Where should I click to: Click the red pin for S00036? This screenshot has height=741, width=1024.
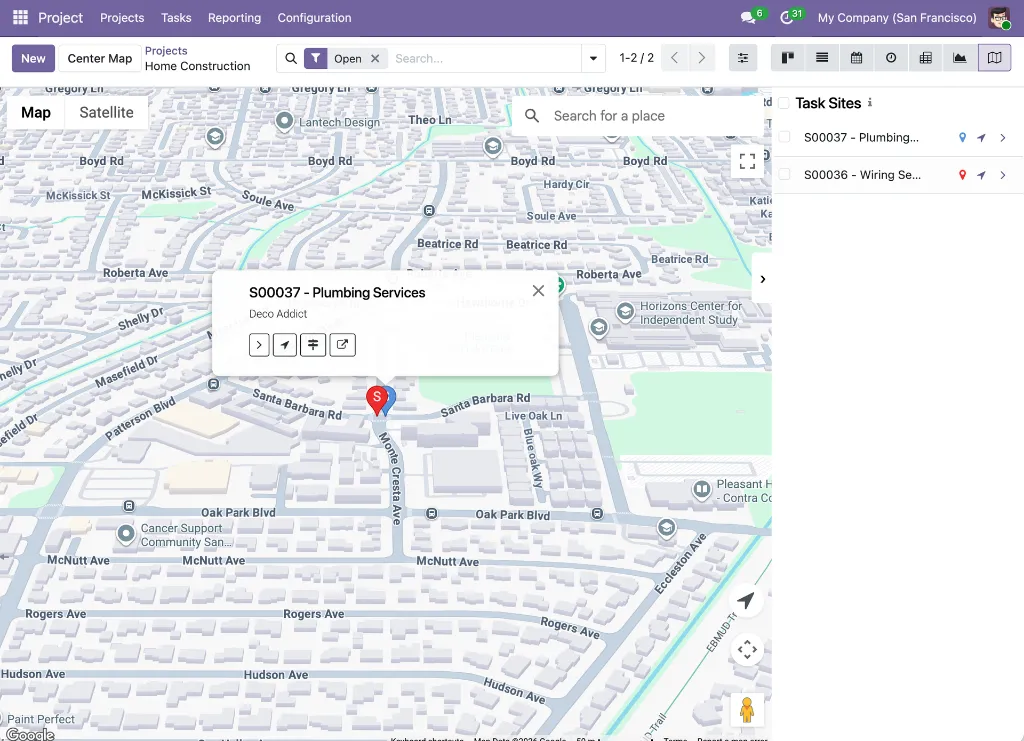click(962, 174)
